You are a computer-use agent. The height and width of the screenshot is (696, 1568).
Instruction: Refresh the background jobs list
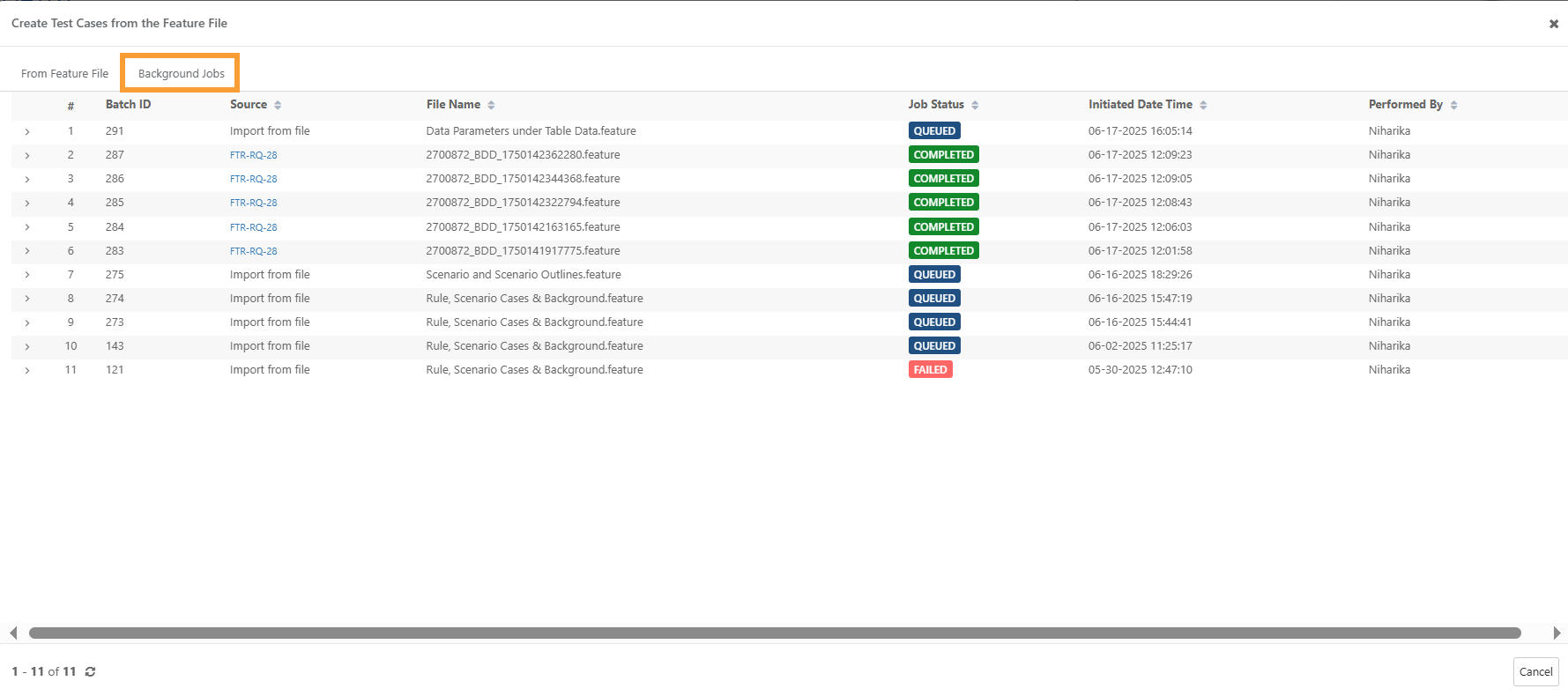pos(90,671)
